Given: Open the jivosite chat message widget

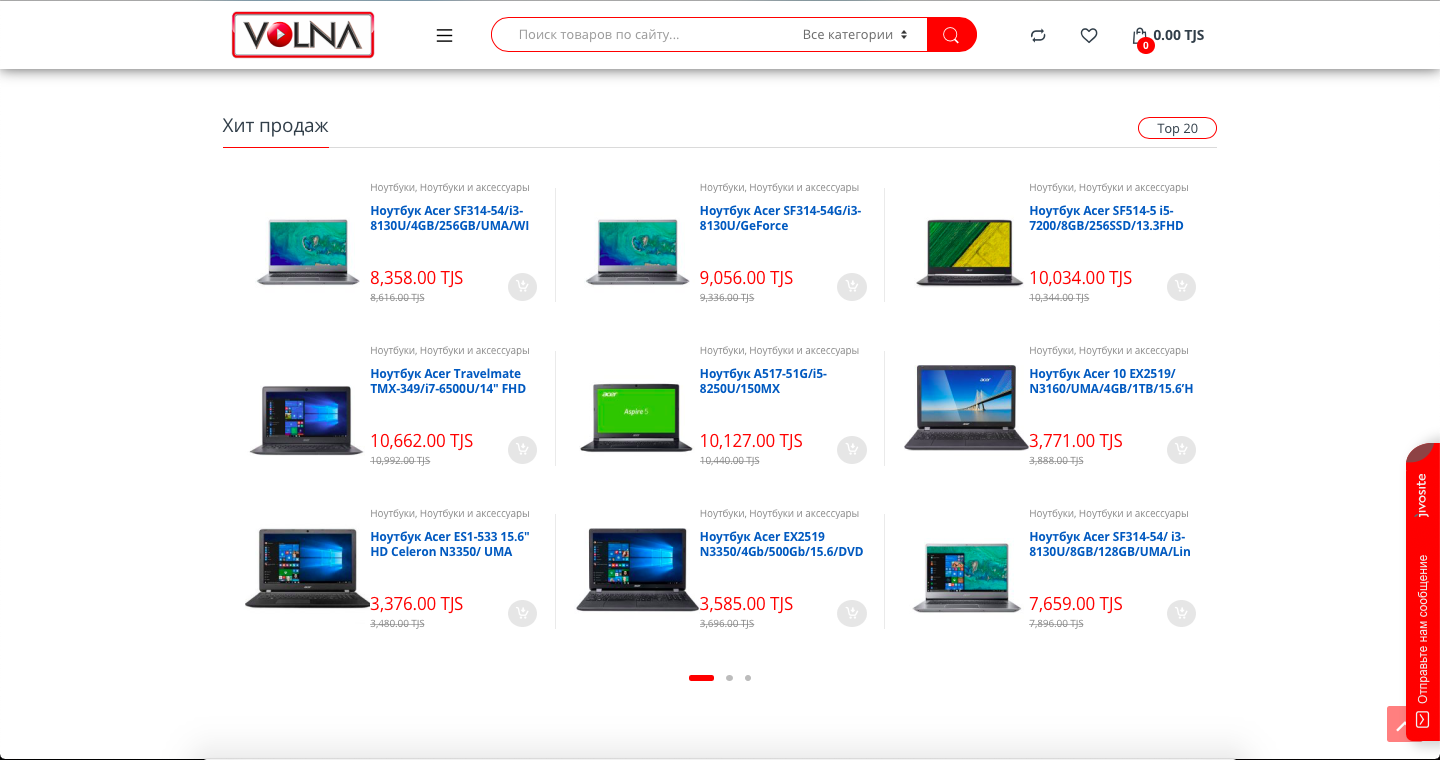Looking at the screenshot, I should click(x=1423, y=592).
